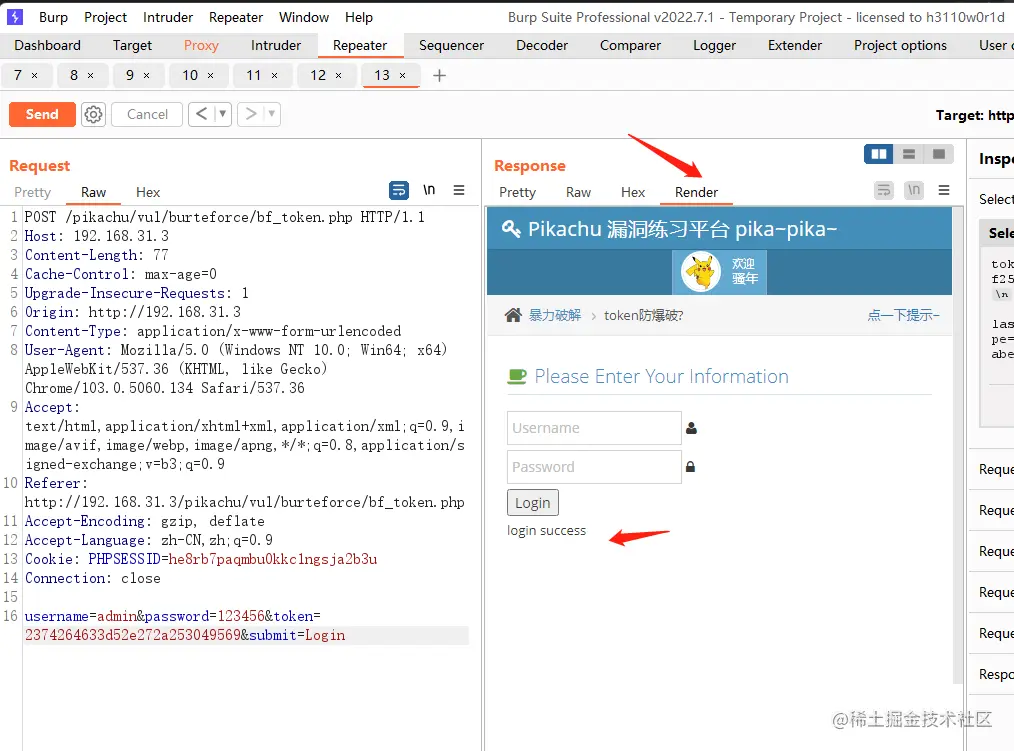Open the Repeater menu in menu bar
This screenshot has width=1014, height=751.
235,17
